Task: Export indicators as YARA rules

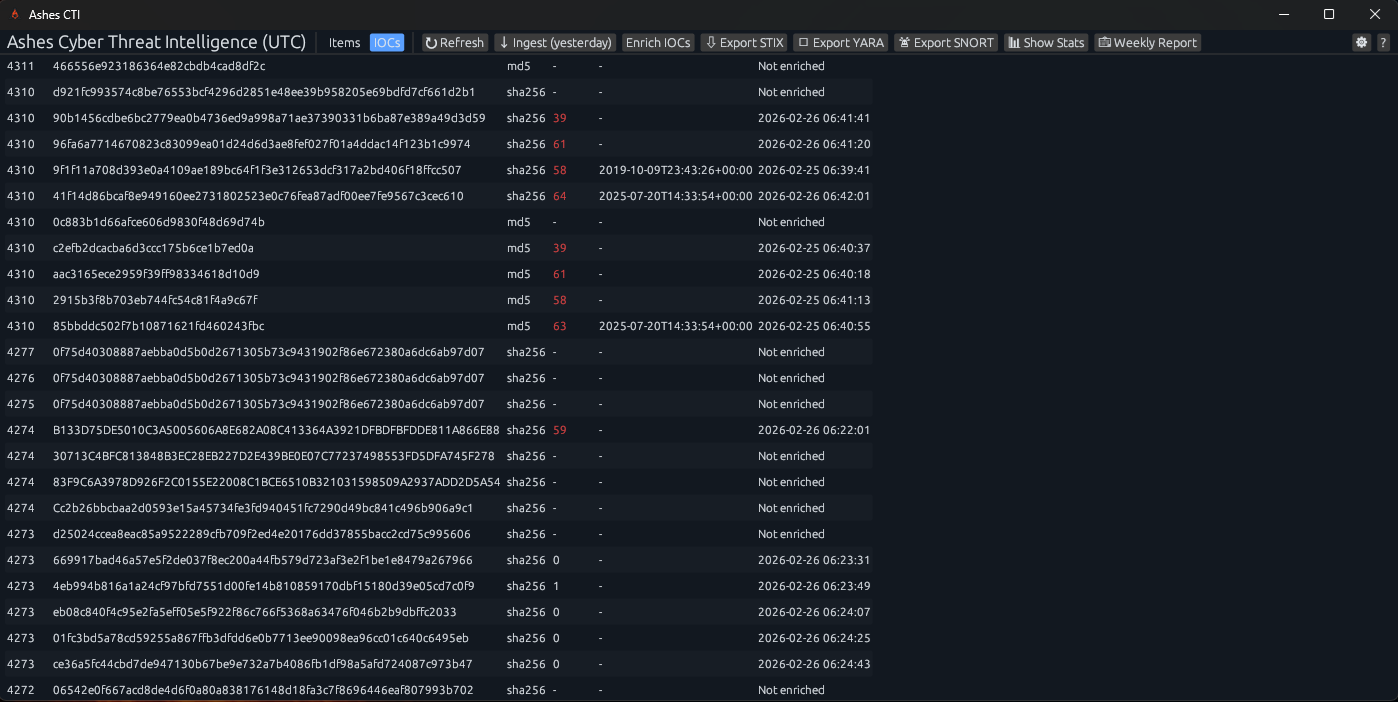Action: point(840,43)
